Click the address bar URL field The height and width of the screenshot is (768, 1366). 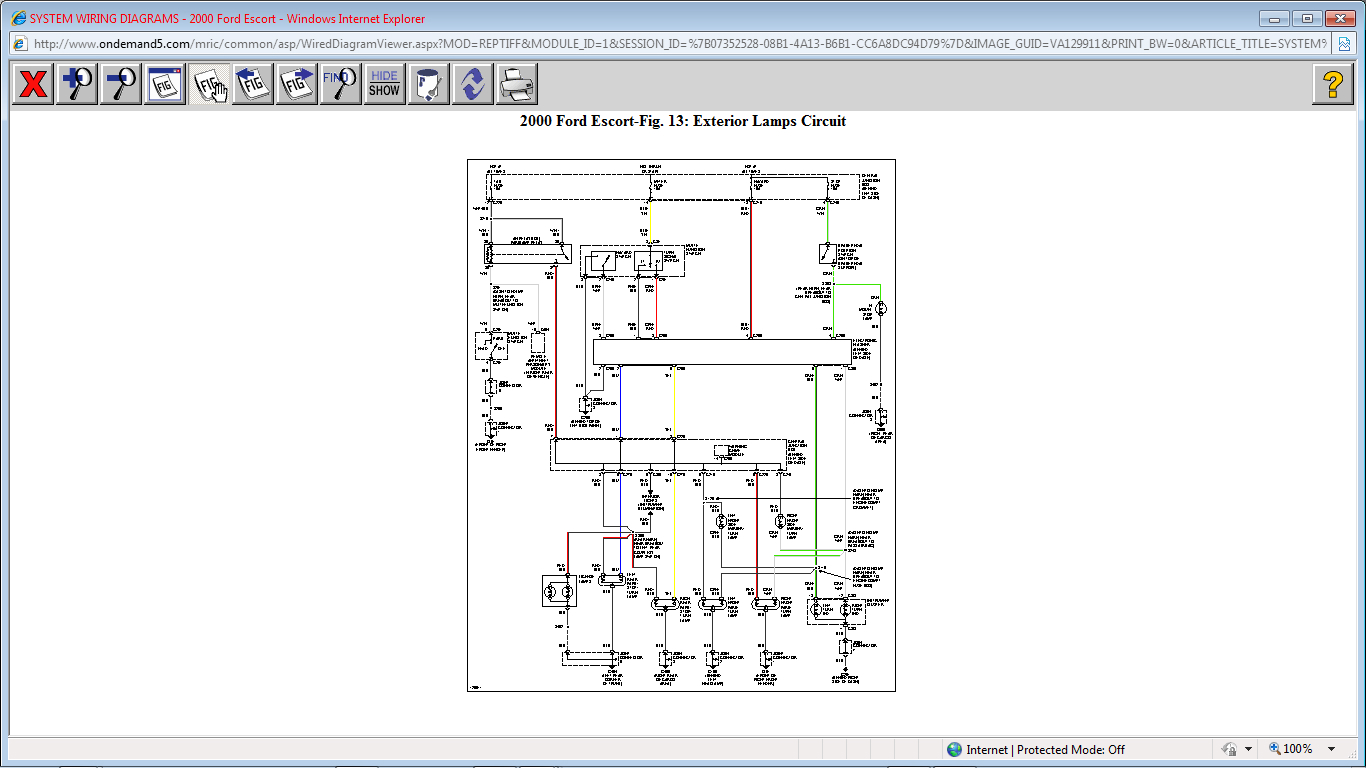680,44
